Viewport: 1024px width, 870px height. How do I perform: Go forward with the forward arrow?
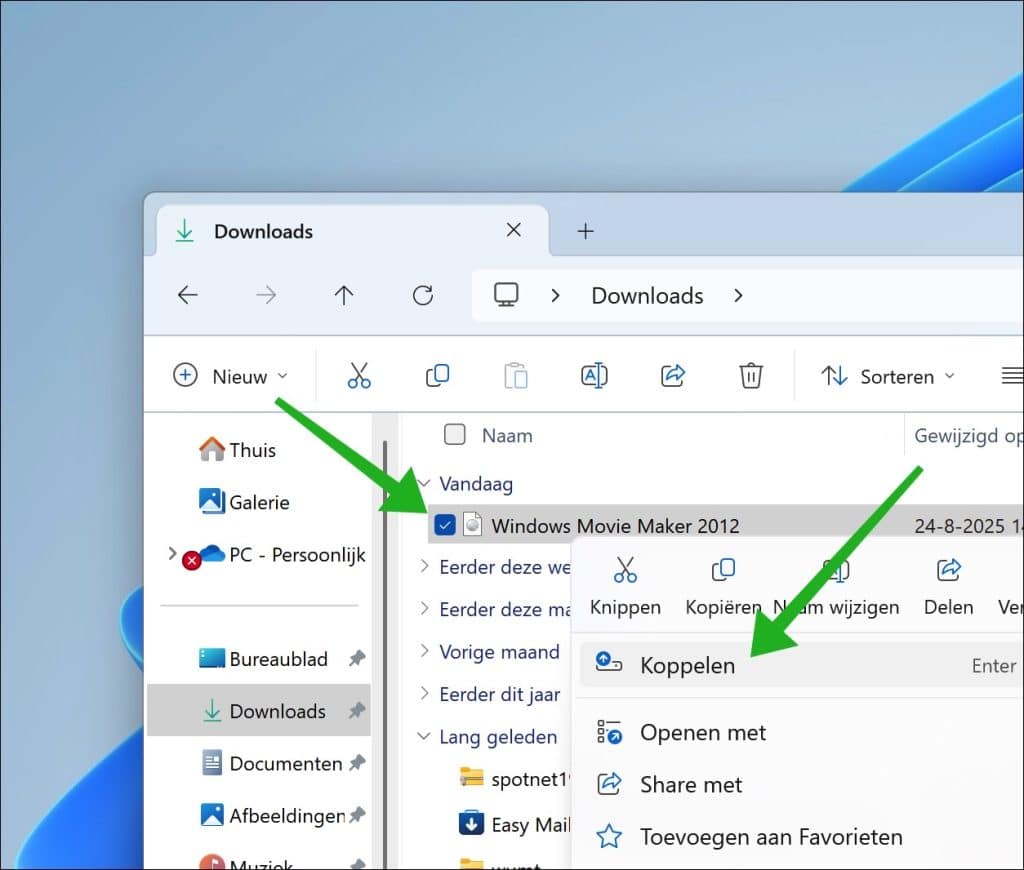266,295
